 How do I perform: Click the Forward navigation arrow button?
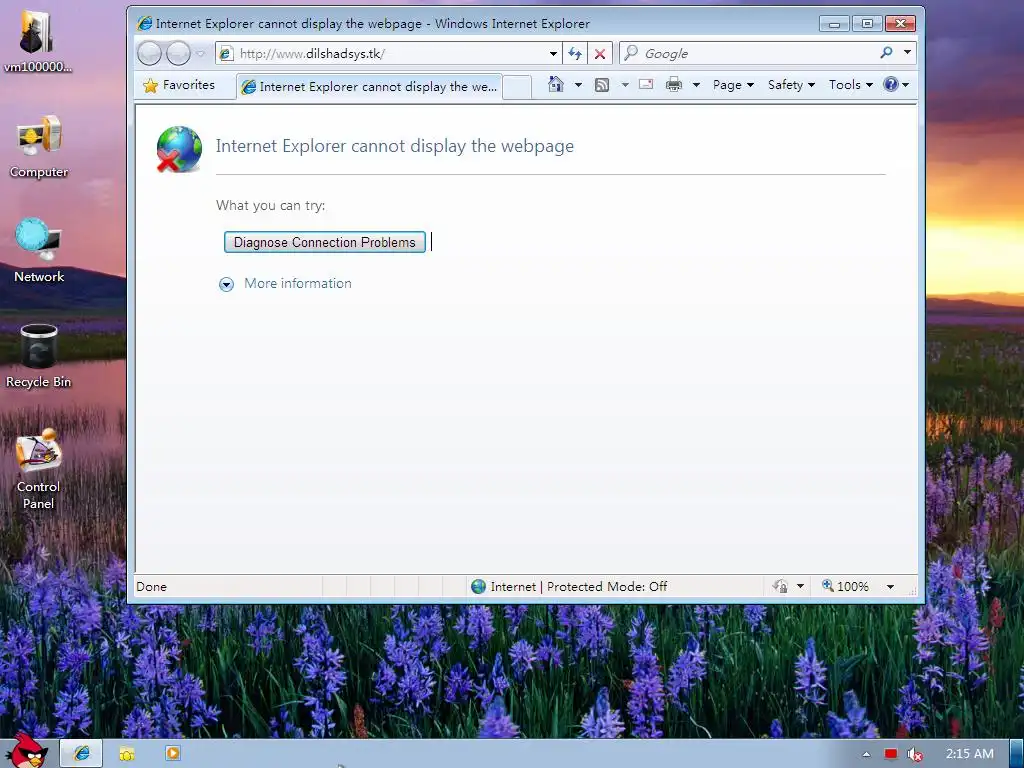pos(178,54)
